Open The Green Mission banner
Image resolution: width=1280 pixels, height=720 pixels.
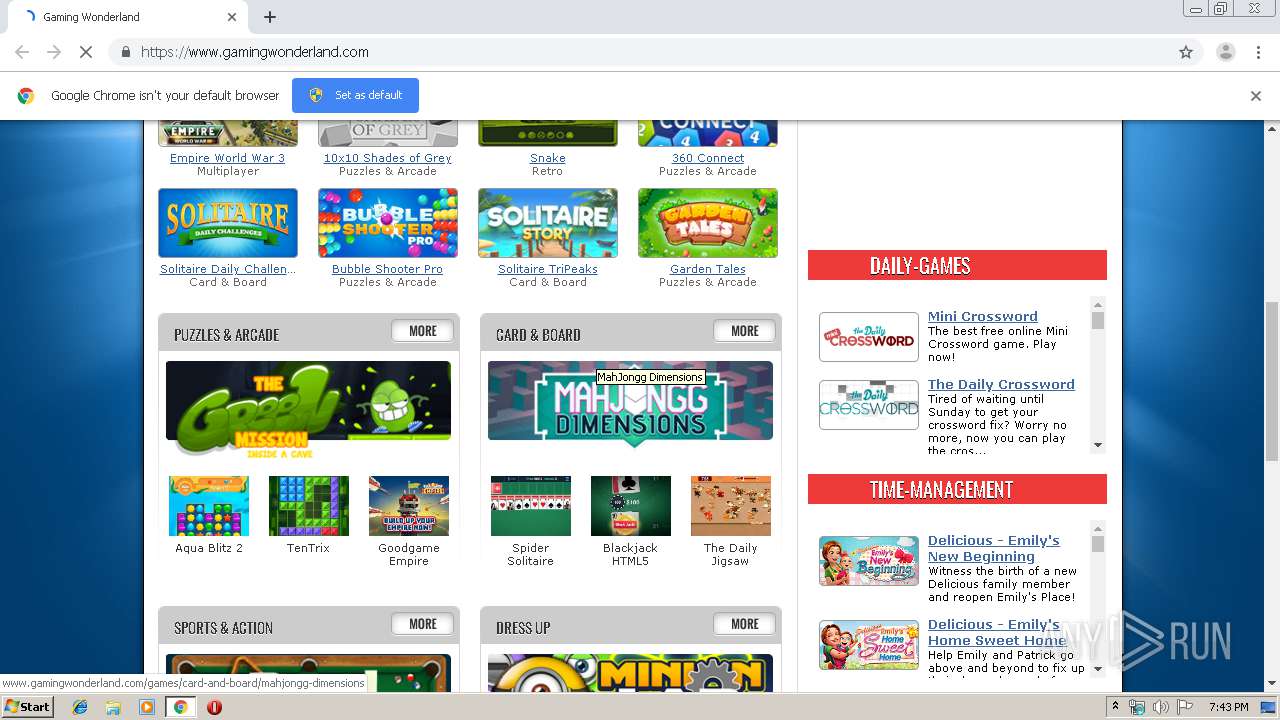308,409
